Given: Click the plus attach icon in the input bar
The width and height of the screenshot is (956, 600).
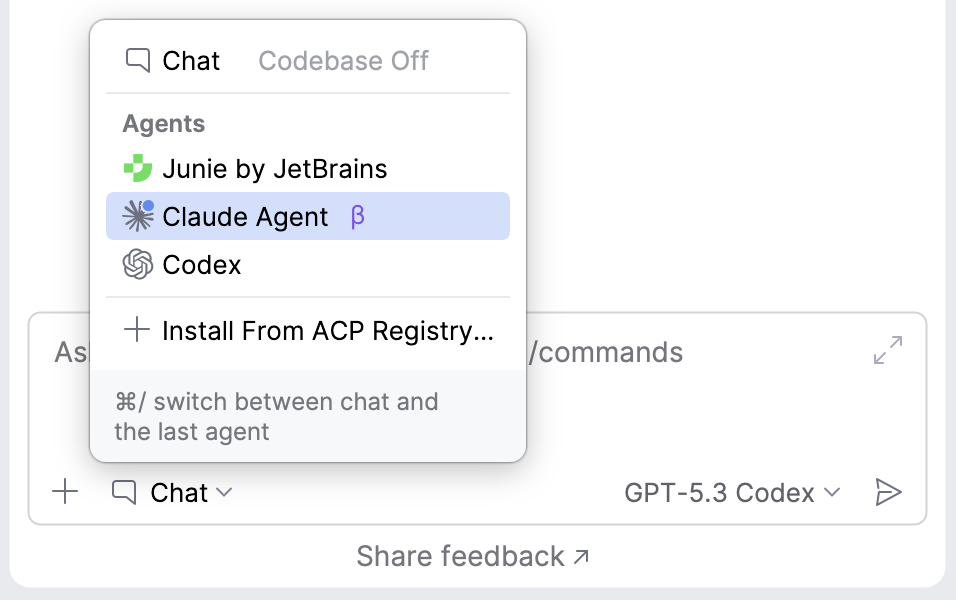Looking at the screenshot, I should (65, 492).
